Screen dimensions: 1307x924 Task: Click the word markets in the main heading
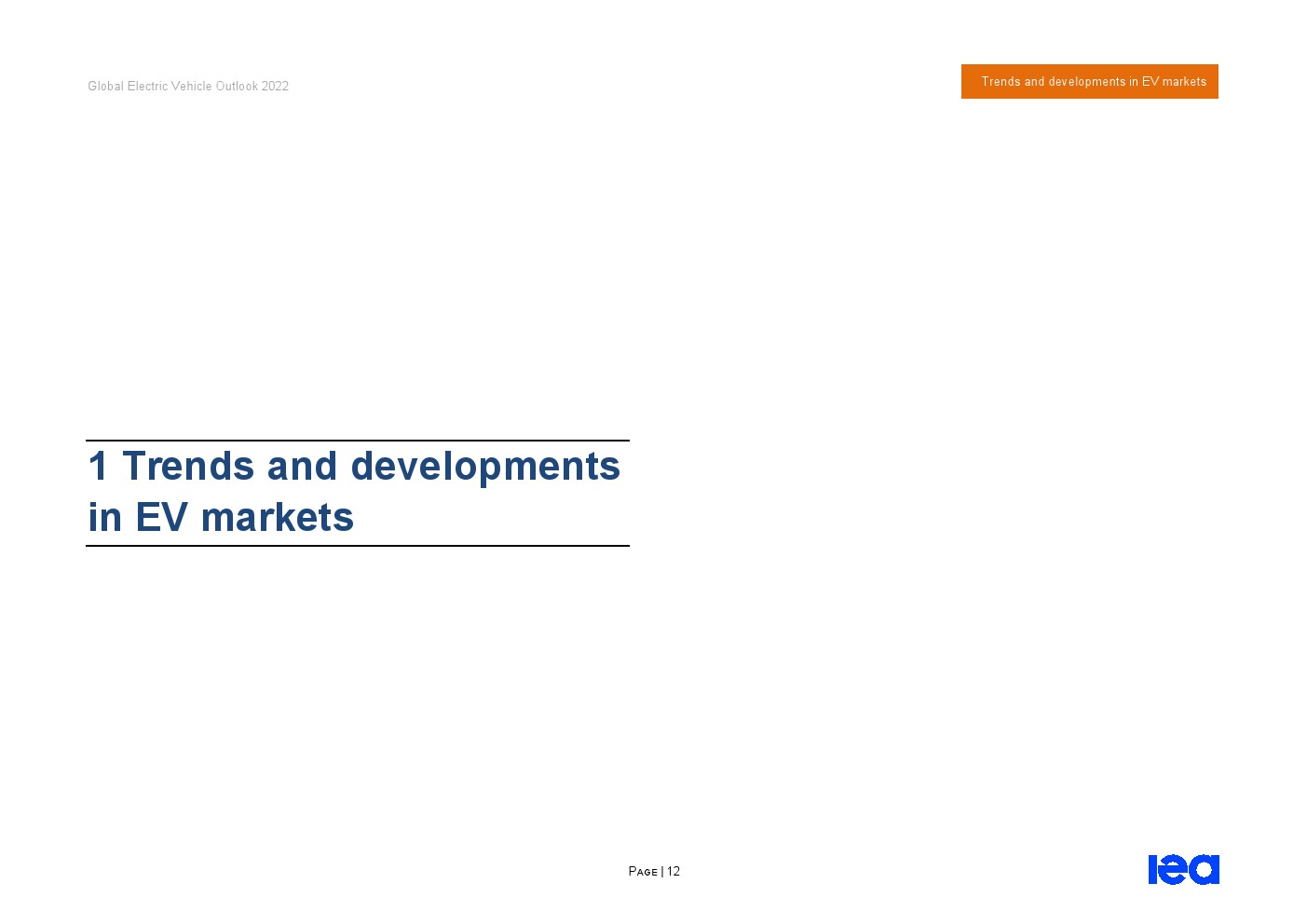click(277, 518)
